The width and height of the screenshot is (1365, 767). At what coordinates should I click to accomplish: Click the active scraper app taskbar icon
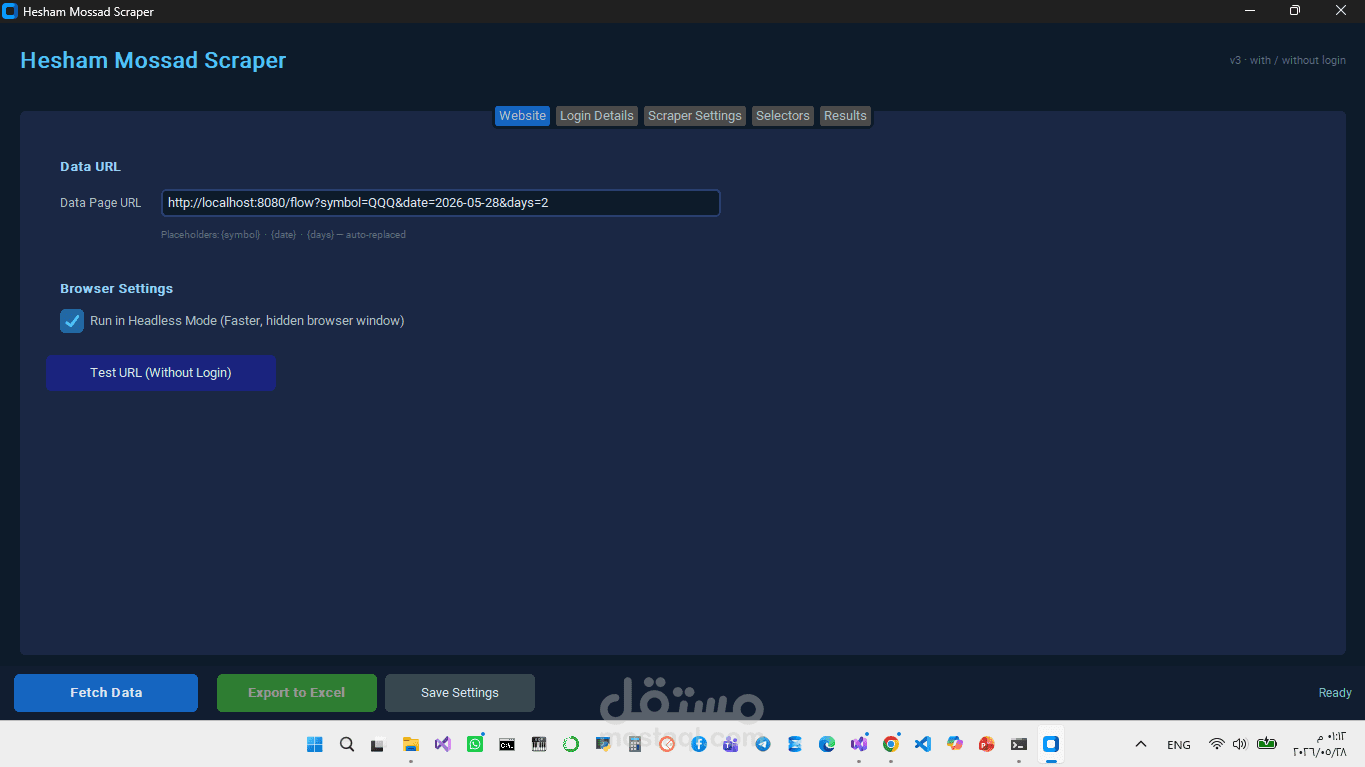coord(1051,744)
